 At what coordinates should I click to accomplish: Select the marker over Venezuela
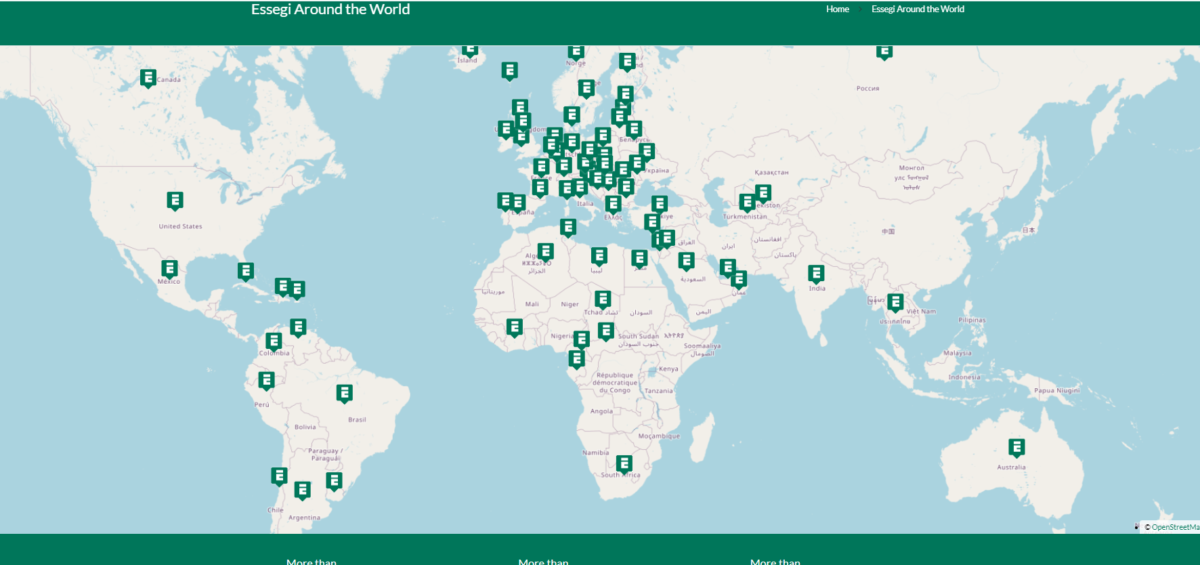(298, 327)
